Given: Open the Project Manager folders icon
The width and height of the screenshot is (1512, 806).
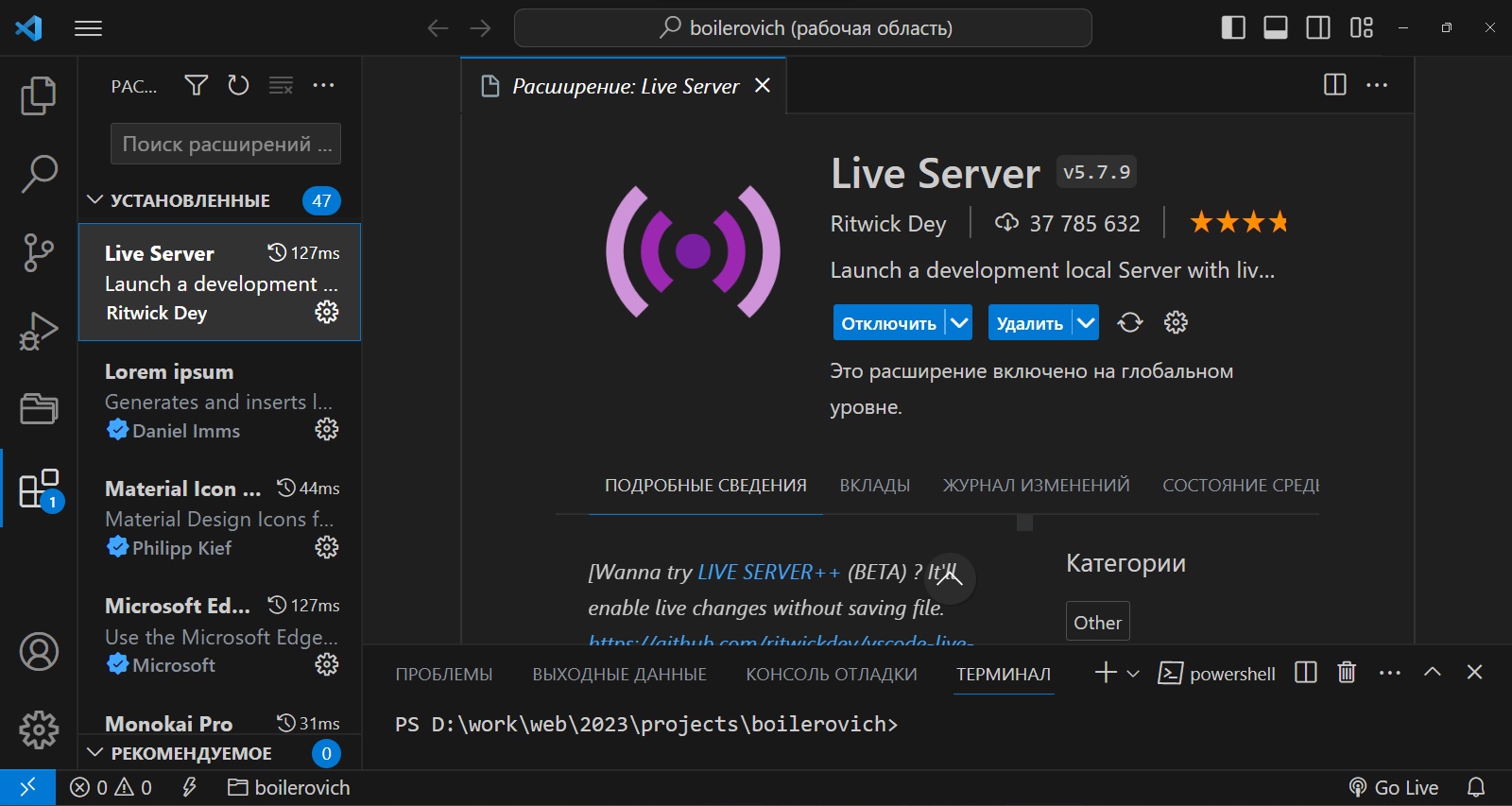Looking at the screenshot, I should tap(39, 409).
